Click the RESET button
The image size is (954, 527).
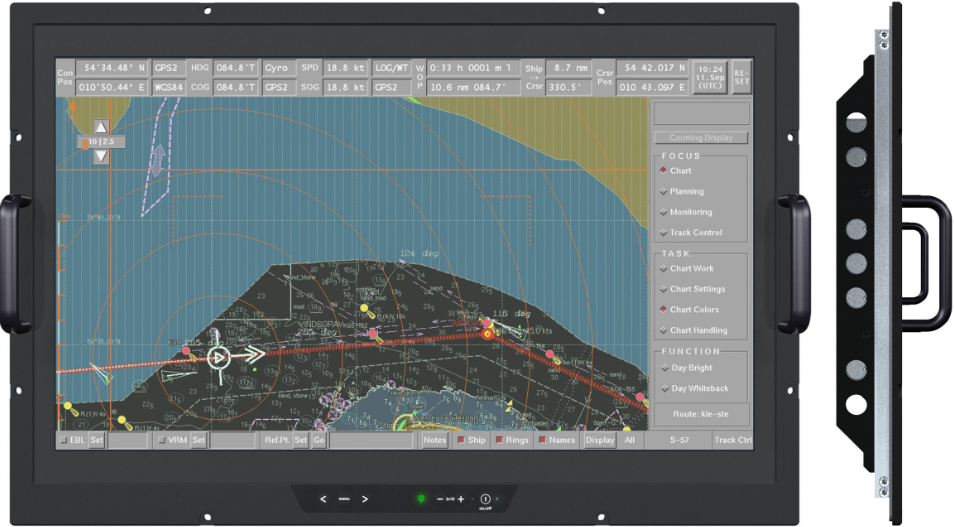click(x=742, y=77)
